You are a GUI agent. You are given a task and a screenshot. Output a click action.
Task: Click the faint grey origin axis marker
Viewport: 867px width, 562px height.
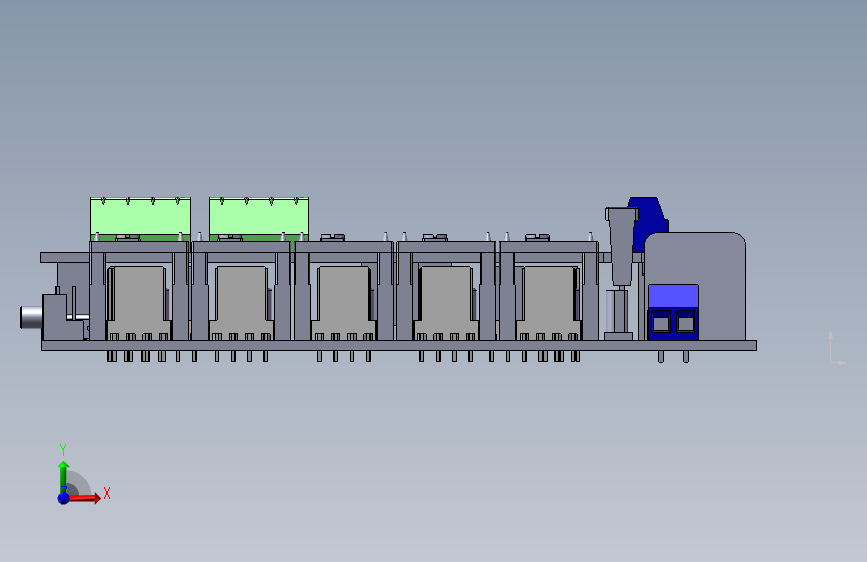click(x=836, y=348)
